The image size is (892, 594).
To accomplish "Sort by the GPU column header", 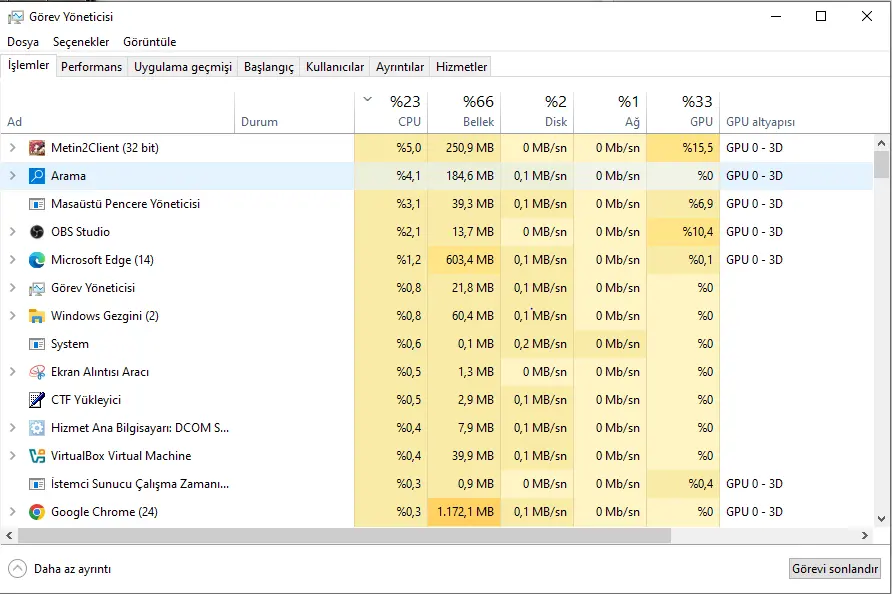I will click(x=683, y=112).
